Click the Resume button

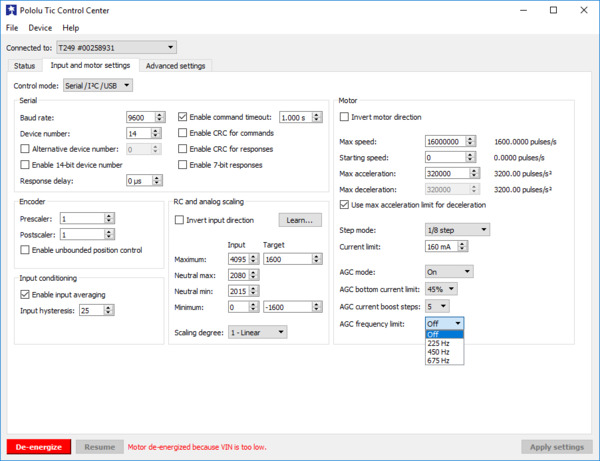pyautogui.click(x=99, y=447)
